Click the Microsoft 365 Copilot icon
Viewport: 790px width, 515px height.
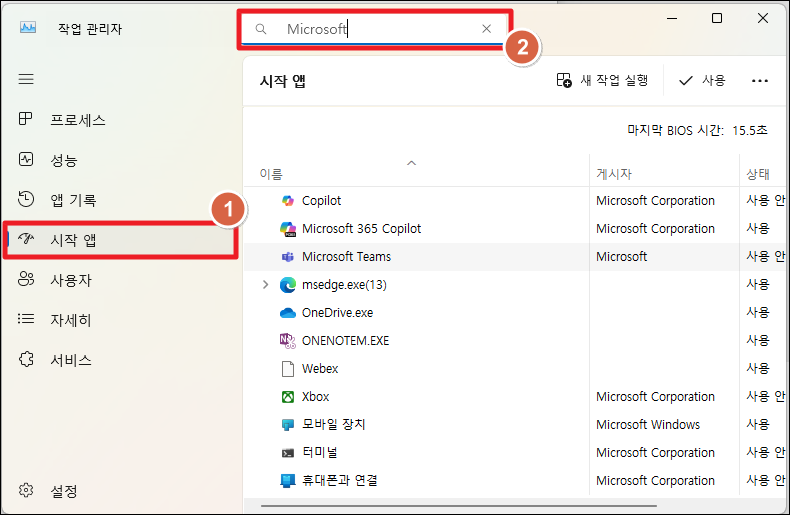point(288,229)
